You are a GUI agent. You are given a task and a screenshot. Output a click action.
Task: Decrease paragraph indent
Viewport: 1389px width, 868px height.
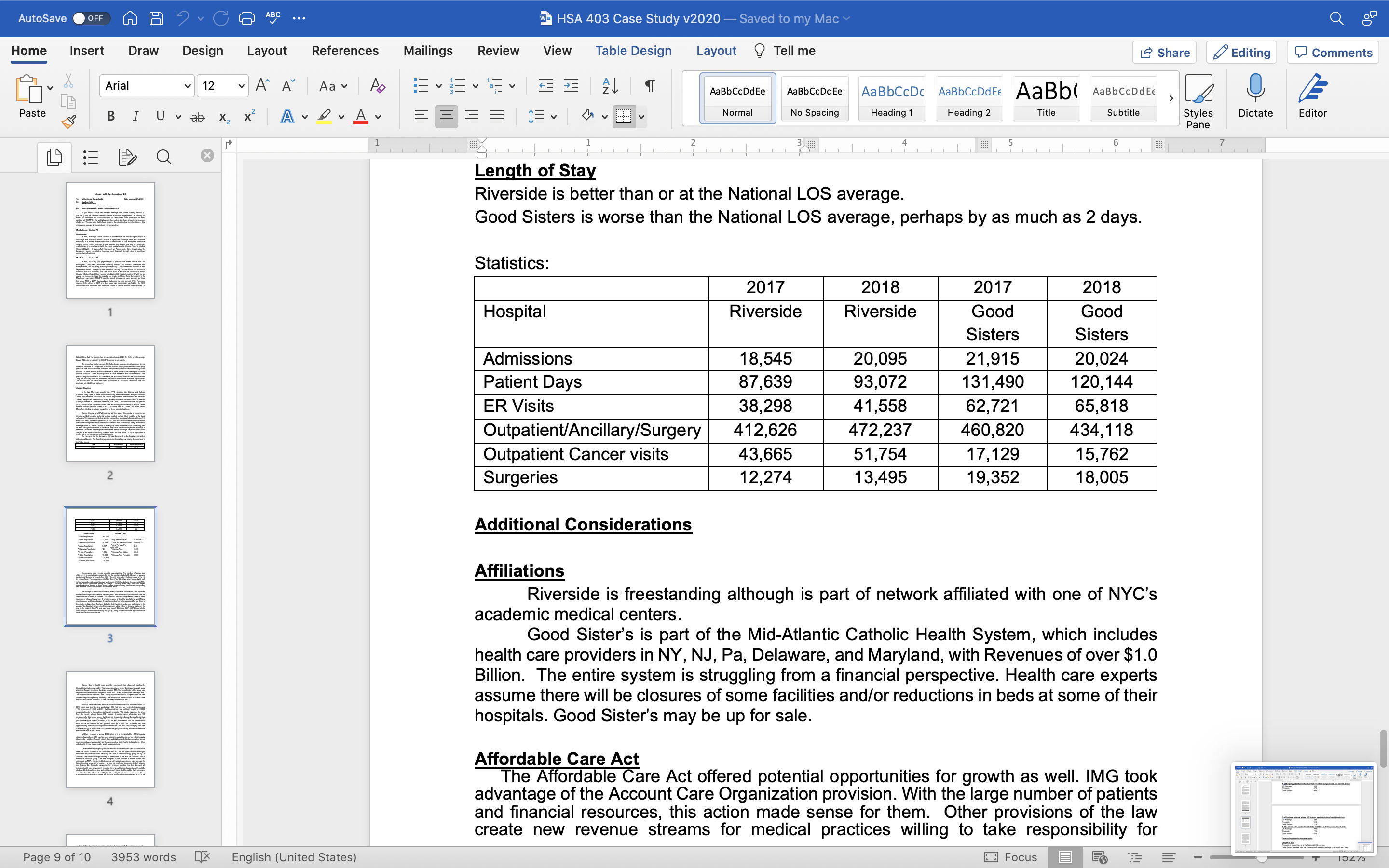click(545, 85)
